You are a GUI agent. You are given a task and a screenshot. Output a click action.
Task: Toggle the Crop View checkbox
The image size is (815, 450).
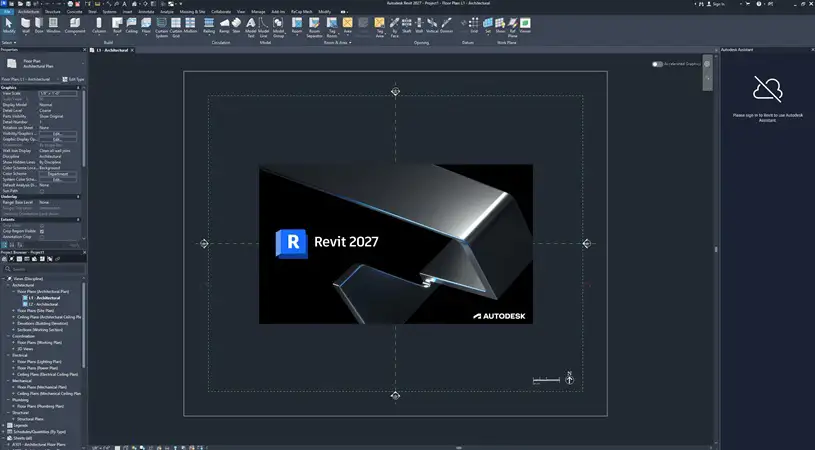point(42,226)
